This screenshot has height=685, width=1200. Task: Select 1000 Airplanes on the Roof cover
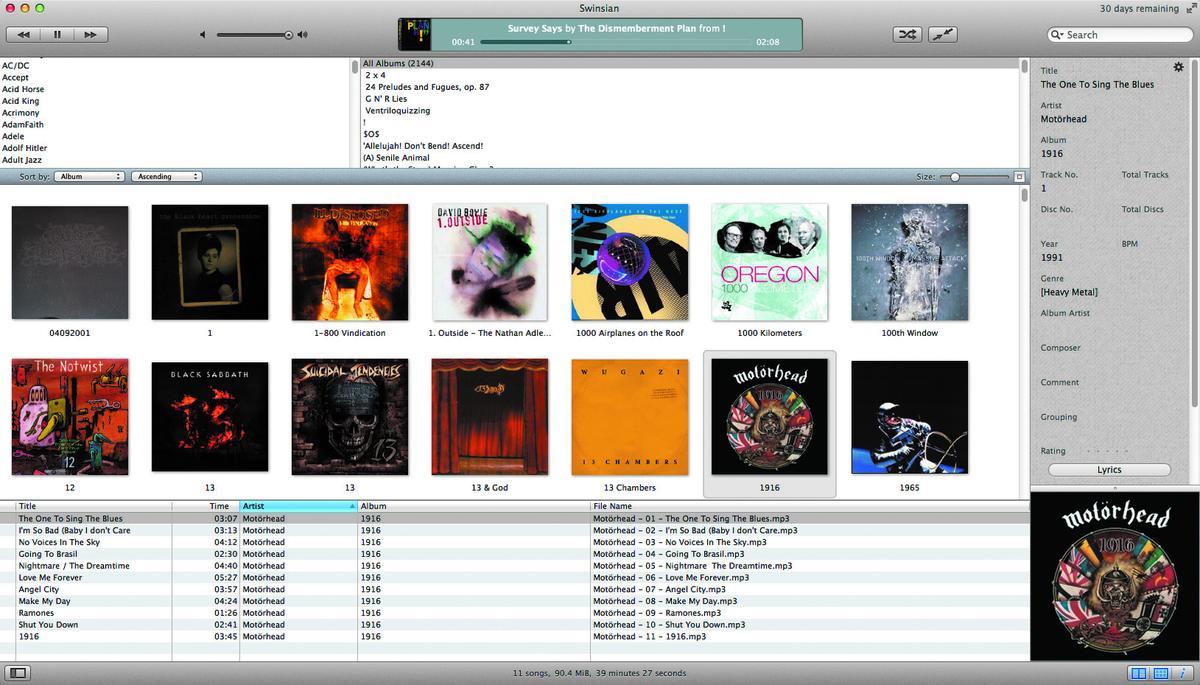click(x=630, y=262)
